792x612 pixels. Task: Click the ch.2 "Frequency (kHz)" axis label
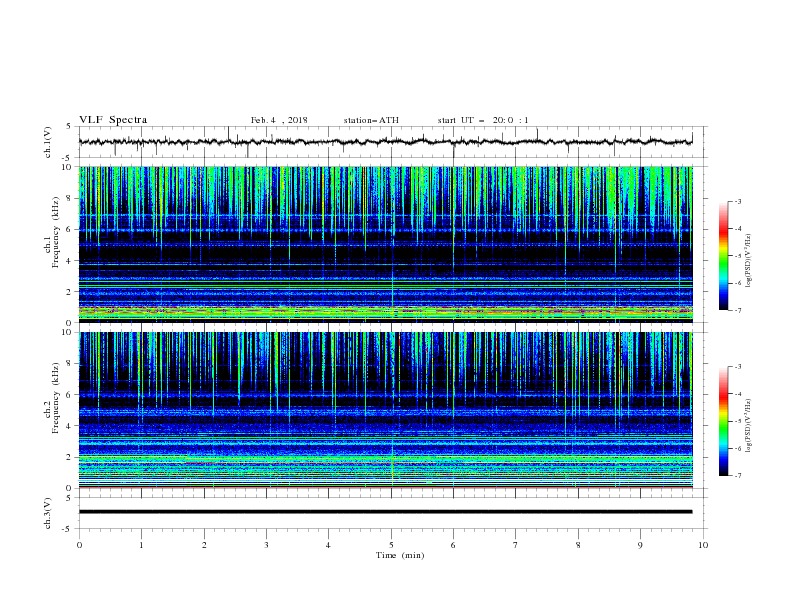[x=56, y=398]
